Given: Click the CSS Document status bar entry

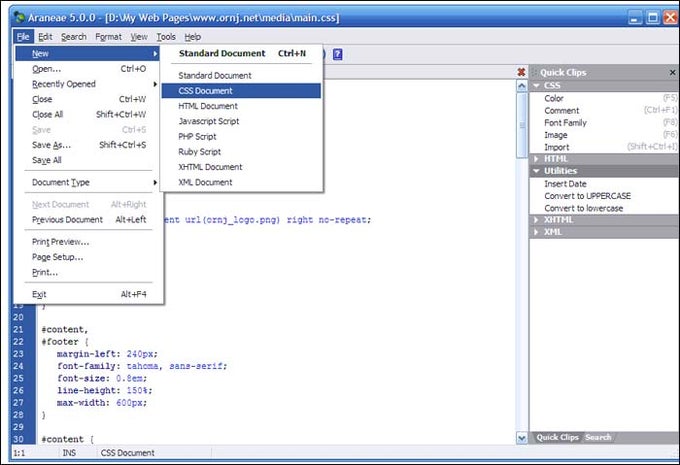Looking at the screenshot, I should [128, 453].
